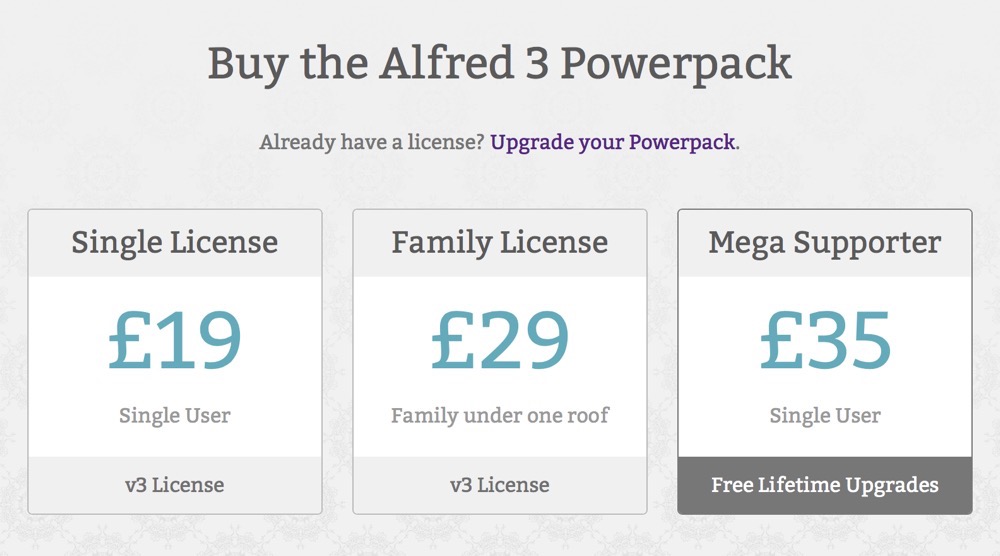
Task: Click the word Powerpack in the main heading
Action: 676,64
